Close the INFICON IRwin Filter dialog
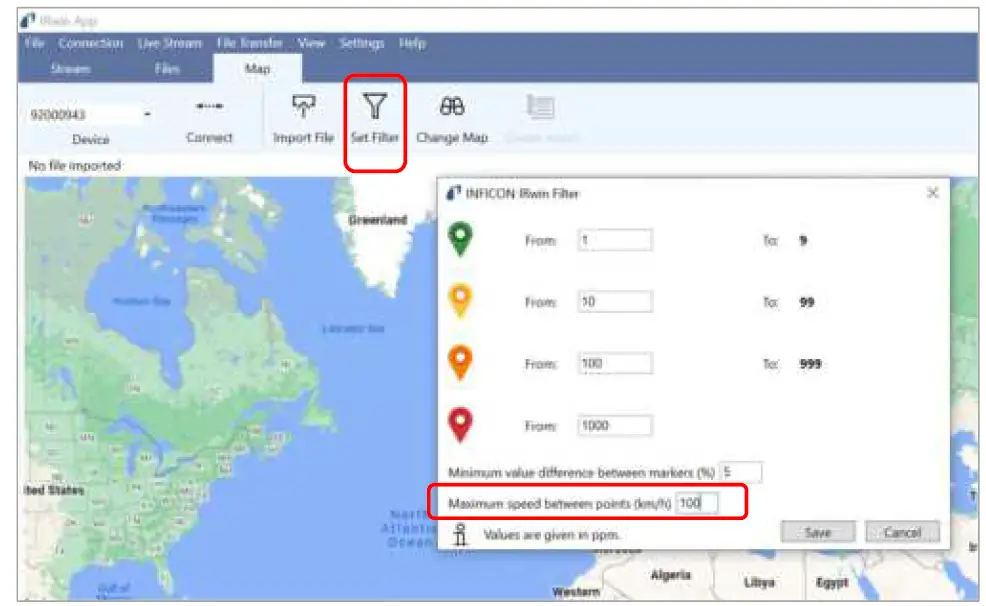This screenshot has height=606, width=986. (x=933, y=192)
